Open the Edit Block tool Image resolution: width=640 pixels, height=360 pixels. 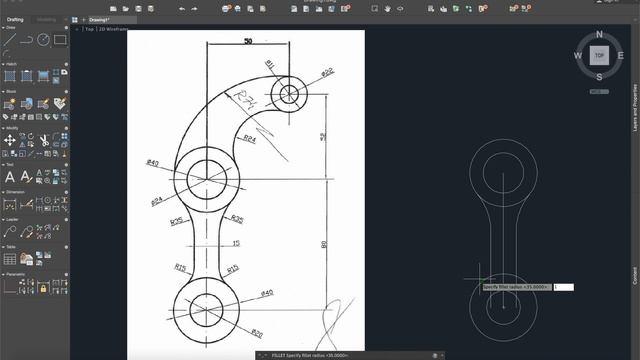(x=43, y=104)
